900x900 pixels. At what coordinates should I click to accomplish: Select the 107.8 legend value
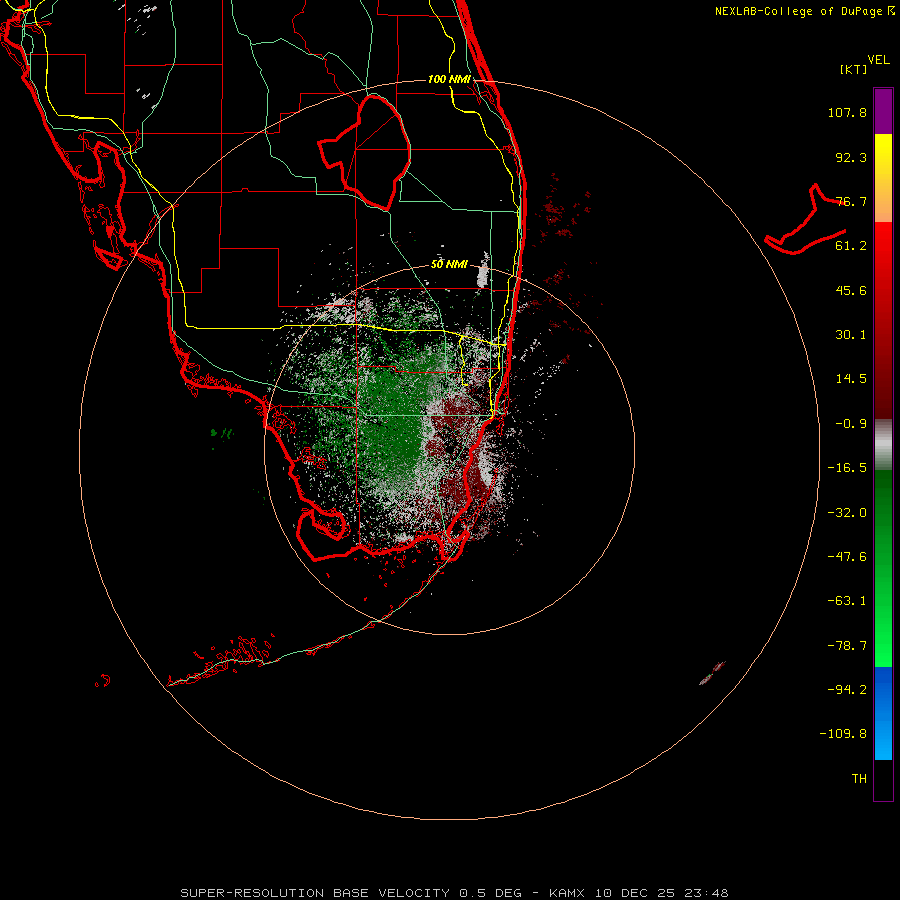tap(847, 112)
